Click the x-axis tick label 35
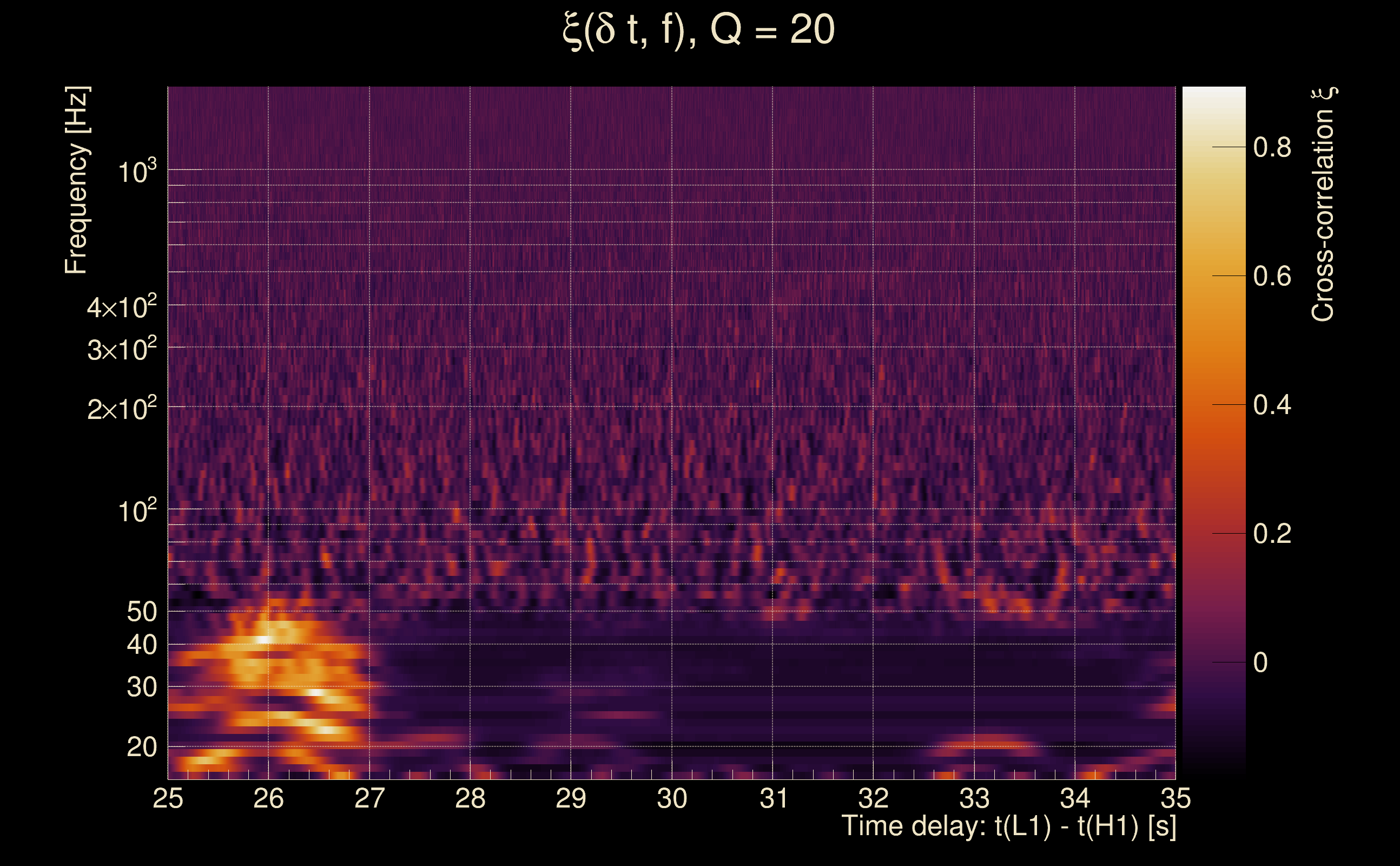This screenshot has height=866, width=1400. coord(1176,798)
